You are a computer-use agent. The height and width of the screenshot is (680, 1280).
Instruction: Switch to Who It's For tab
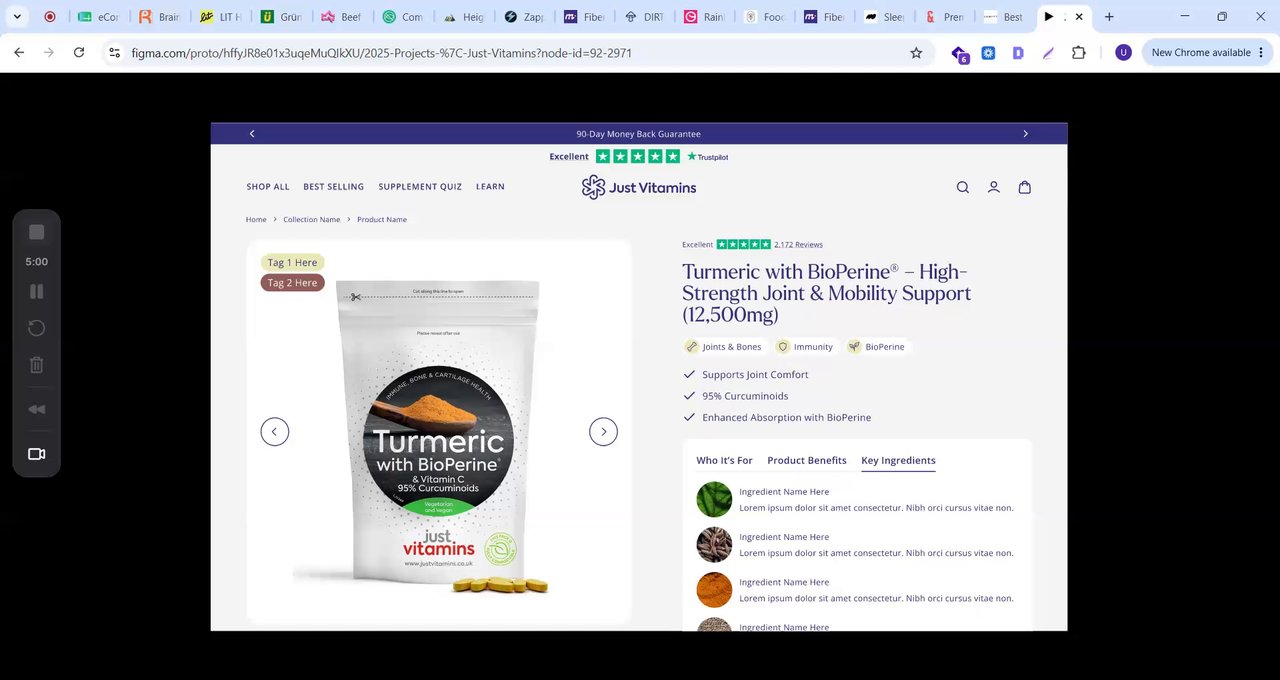pos(724,461)
